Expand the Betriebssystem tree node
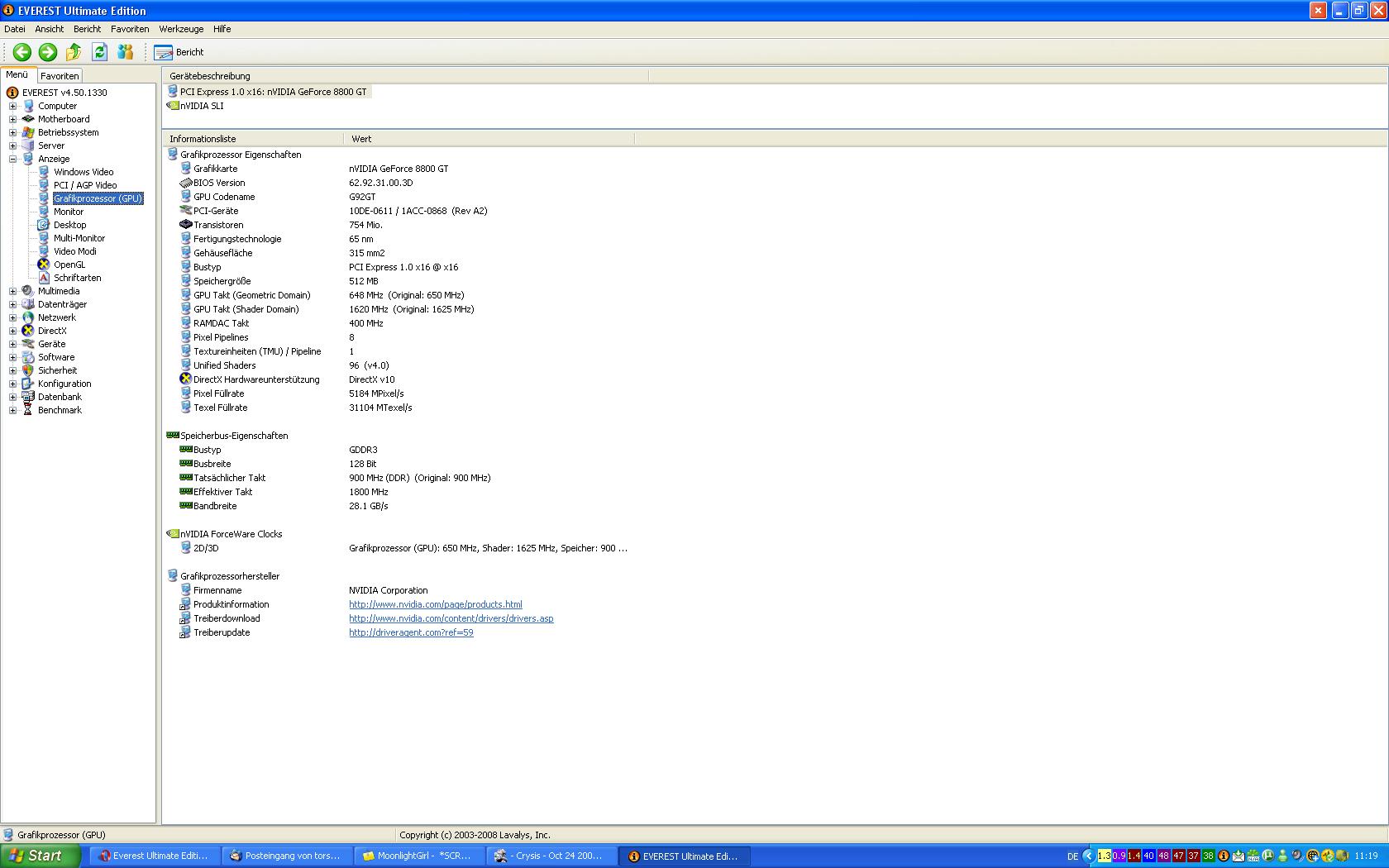 12,132
